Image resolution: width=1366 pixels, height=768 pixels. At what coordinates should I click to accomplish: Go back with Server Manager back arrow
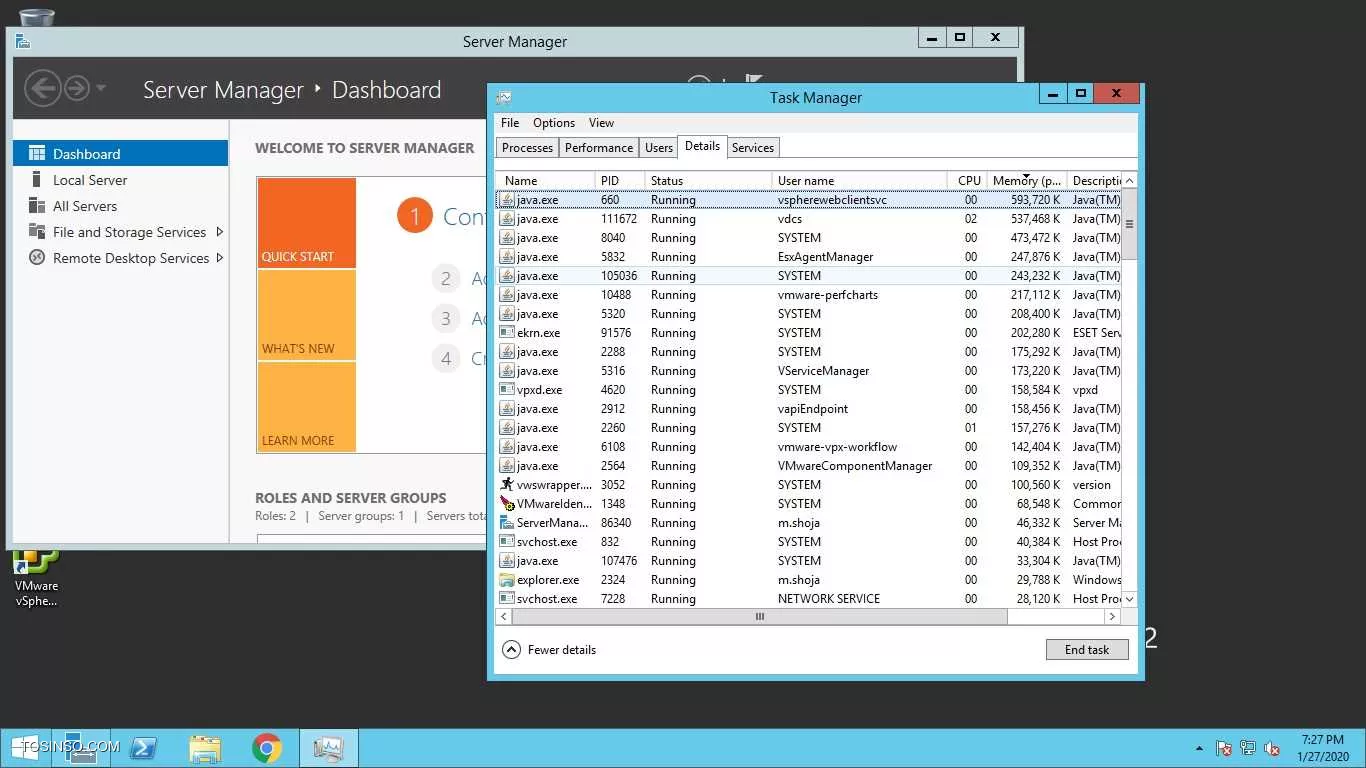click(42, 89)
